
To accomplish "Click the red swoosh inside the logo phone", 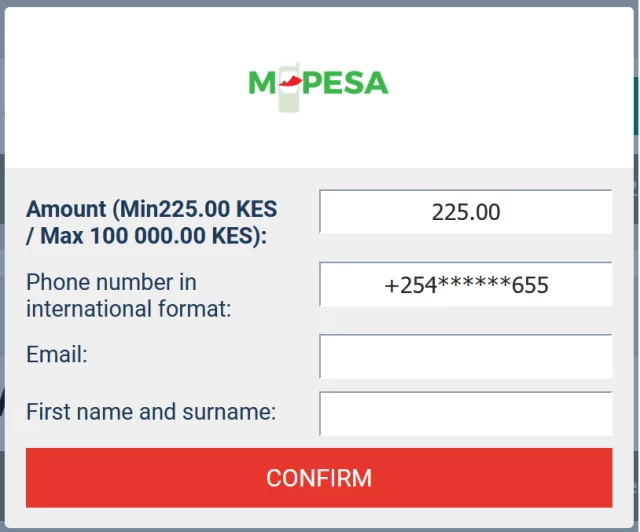I will coord(291,81).
